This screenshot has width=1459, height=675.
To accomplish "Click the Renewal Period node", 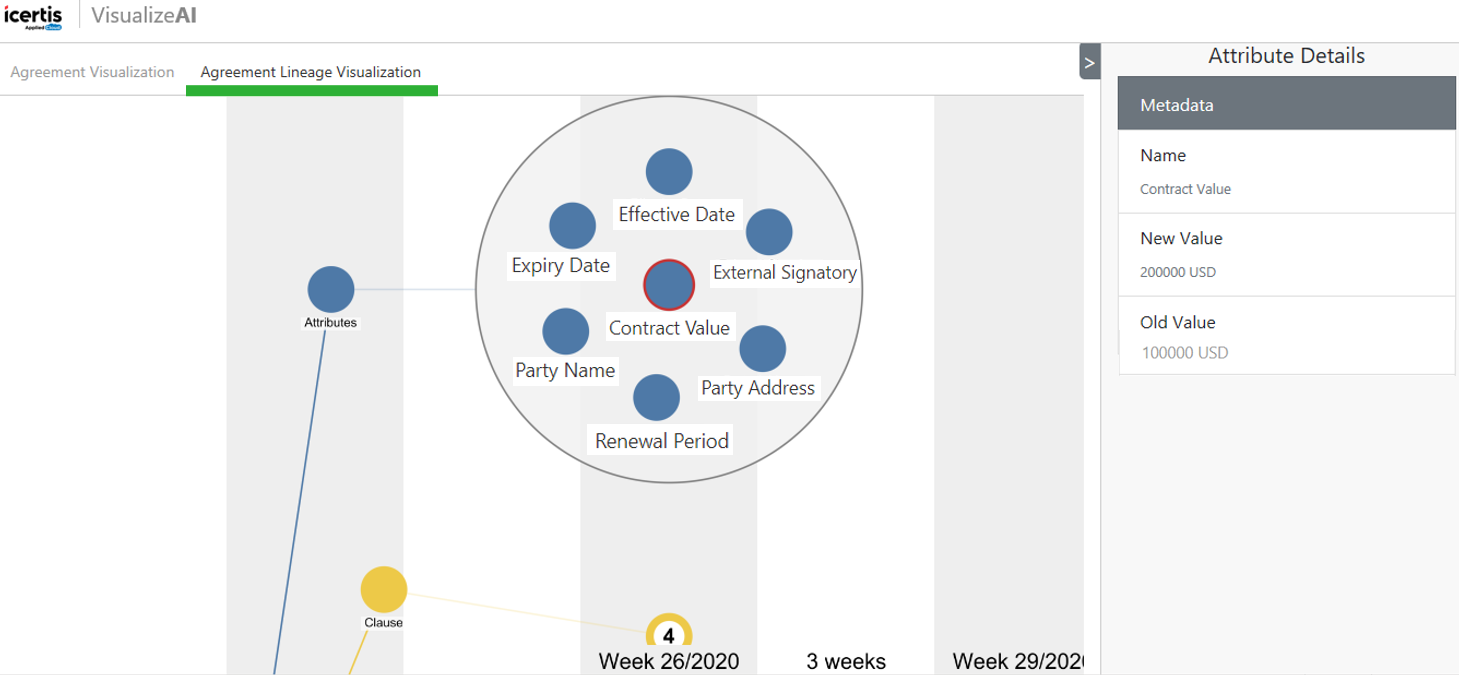I will point(656,397).
